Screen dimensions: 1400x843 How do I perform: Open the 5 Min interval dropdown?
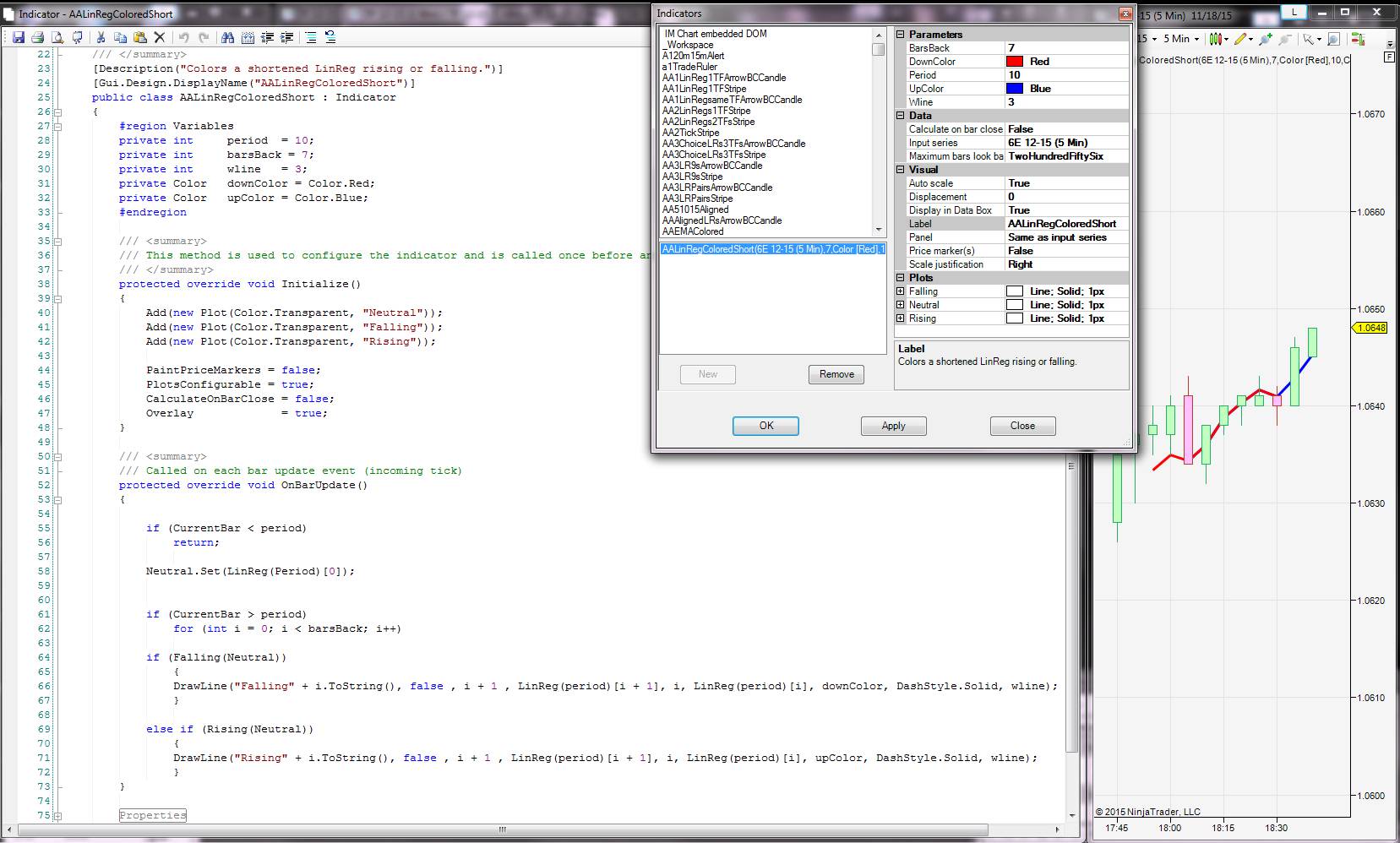1180,39
